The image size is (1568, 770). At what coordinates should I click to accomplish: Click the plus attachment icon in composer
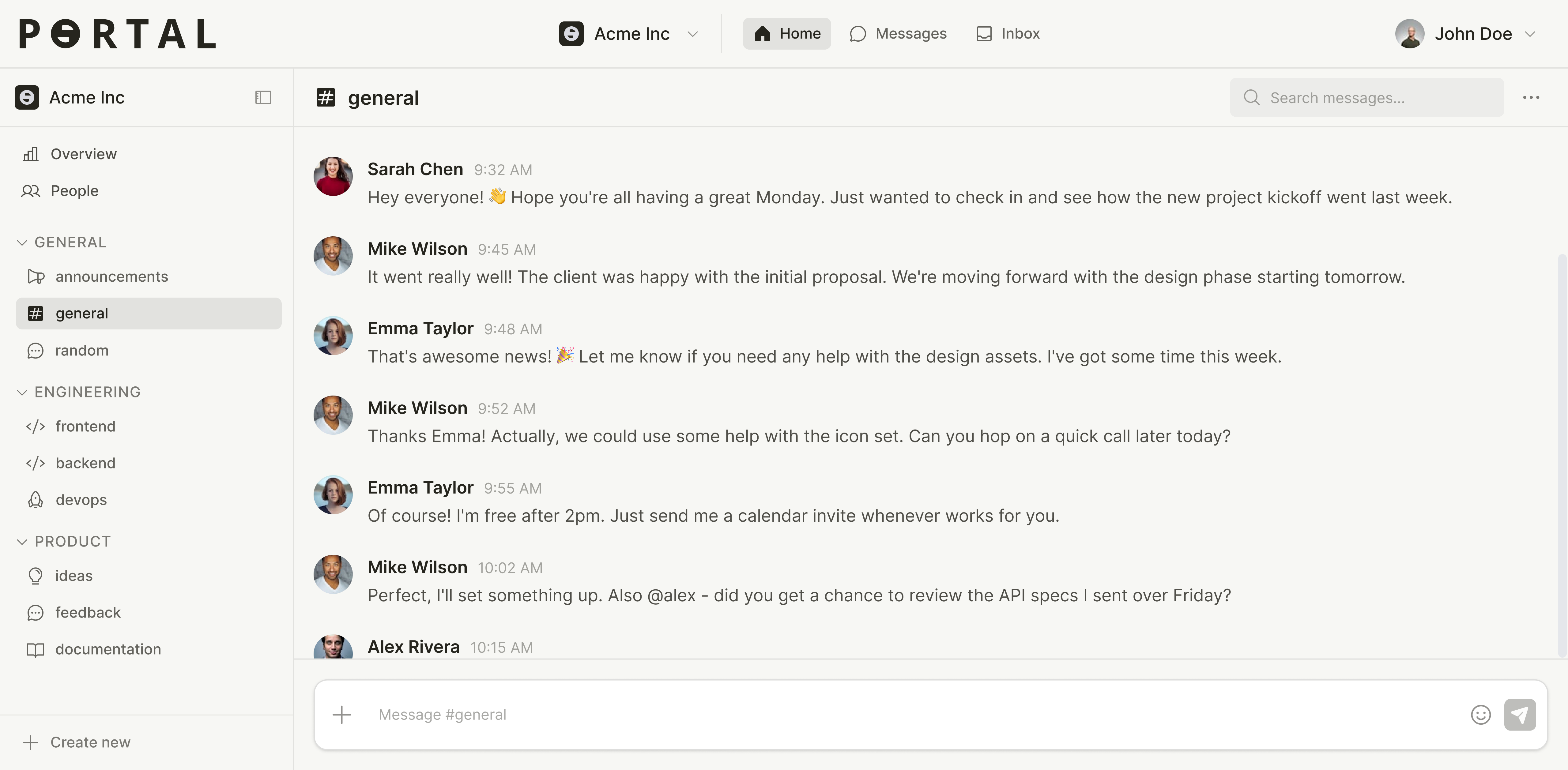coord(342,714)
